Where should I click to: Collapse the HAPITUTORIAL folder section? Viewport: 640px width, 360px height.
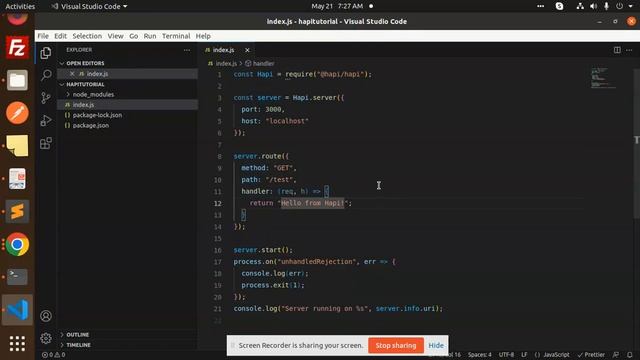[85, 84]
